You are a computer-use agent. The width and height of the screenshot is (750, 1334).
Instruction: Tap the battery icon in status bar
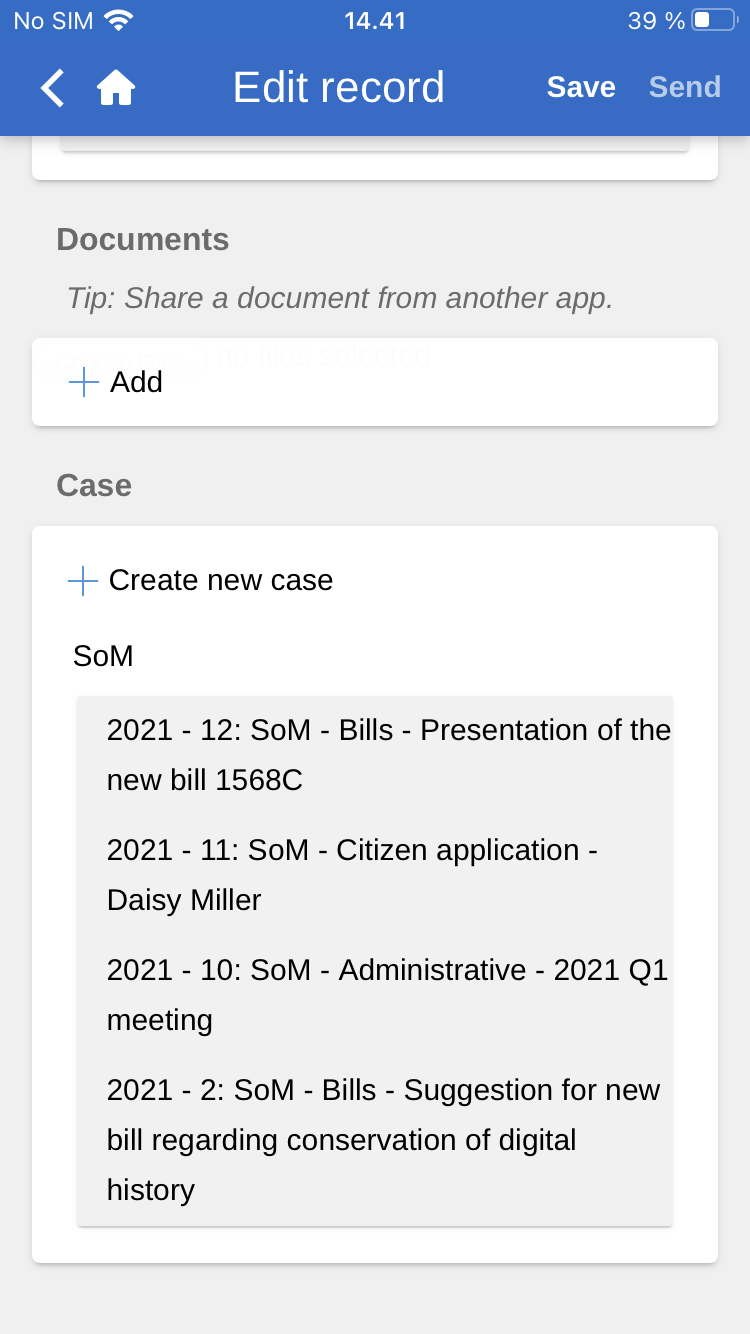click(714, 21)
